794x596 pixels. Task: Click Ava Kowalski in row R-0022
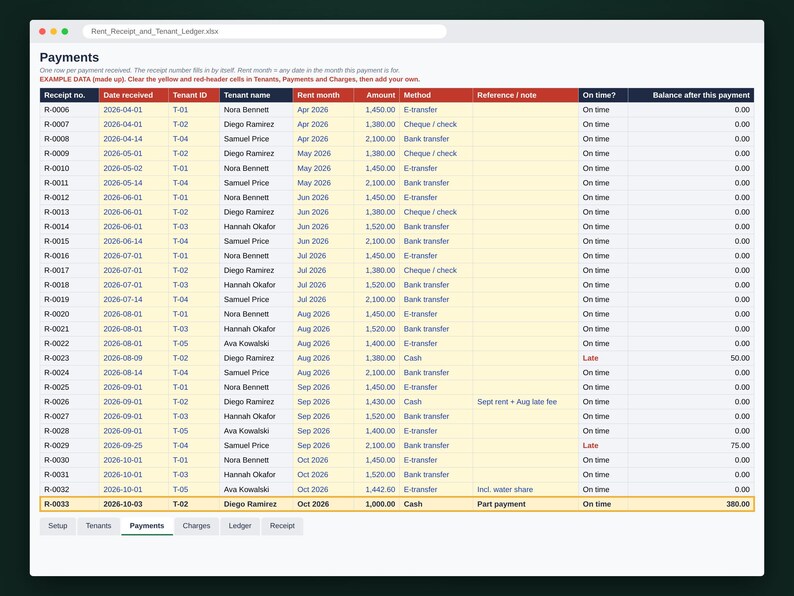click(256, 343)
